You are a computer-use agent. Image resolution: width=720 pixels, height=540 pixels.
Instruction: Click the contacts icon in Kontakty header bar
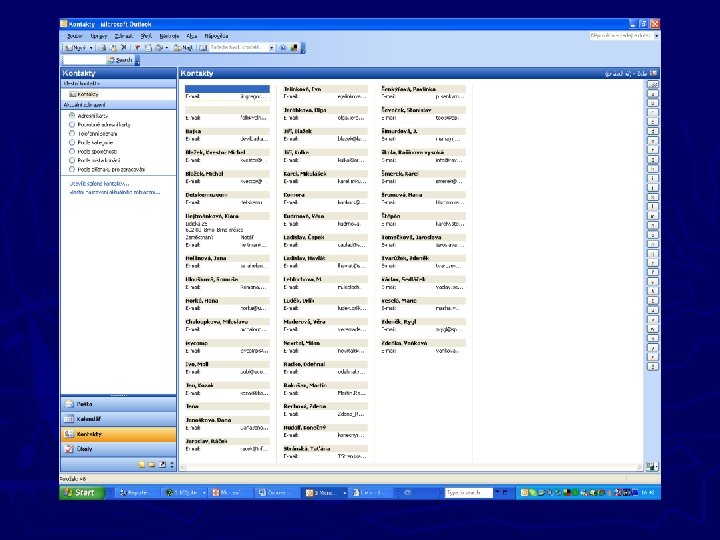(x=653, y=73)
